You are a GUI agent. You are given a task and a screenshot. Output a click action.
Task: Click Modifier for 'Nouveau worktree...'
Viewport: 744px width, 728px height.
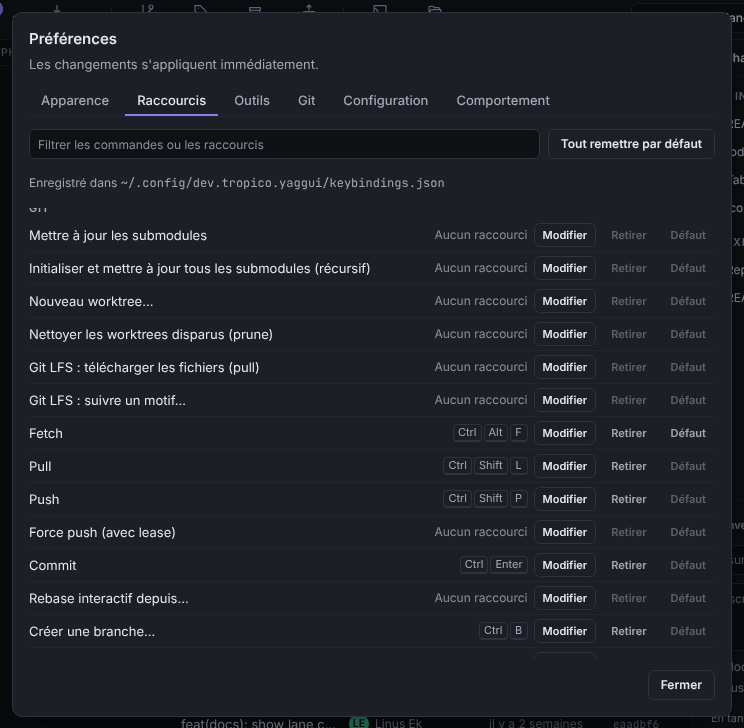[x=565, y=301]
